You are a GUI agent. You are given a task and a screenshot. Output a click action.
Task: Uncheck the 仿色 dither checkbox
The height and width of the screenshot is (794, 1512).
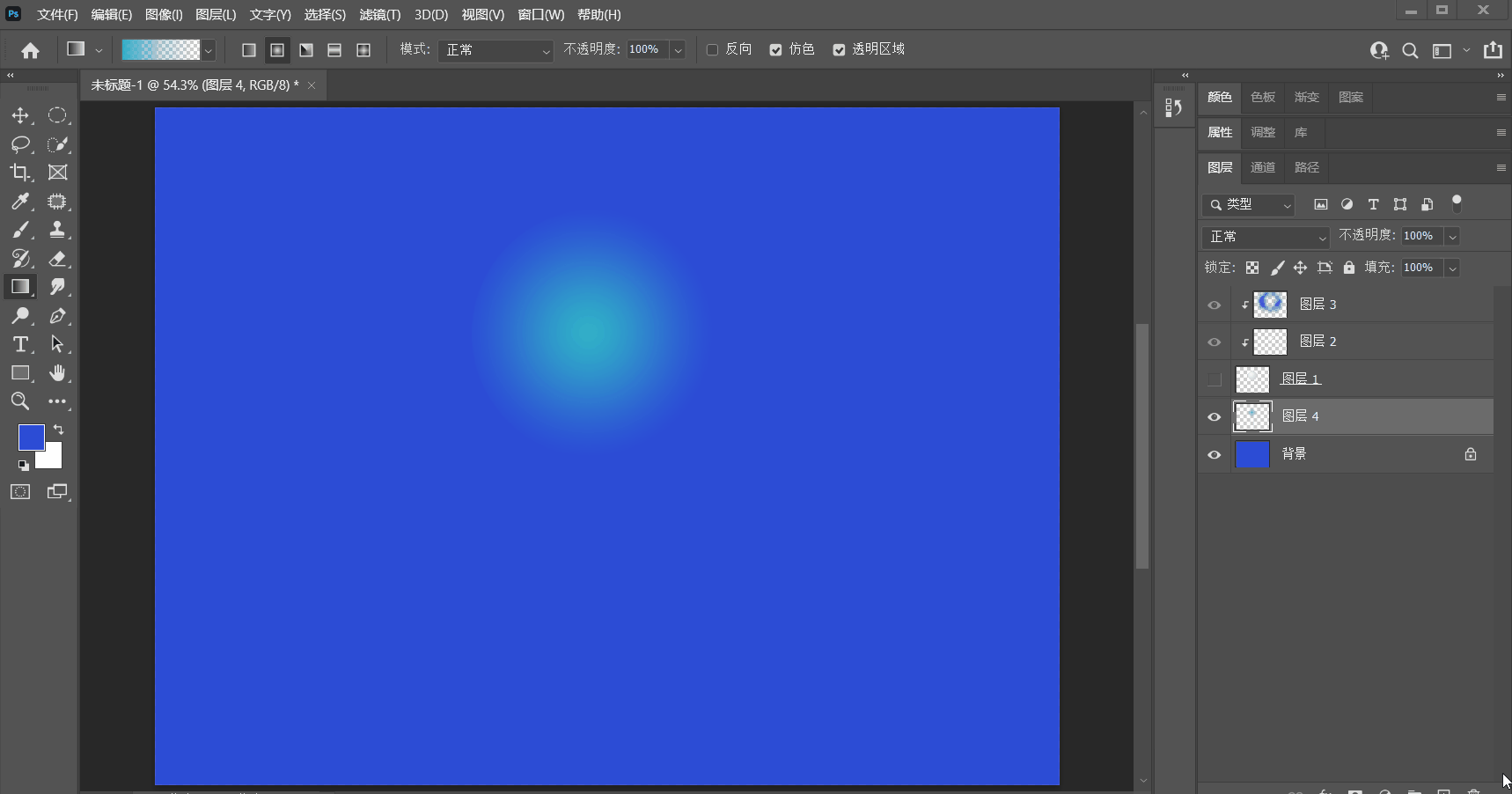pyautogui.click(x=775, y=50)
